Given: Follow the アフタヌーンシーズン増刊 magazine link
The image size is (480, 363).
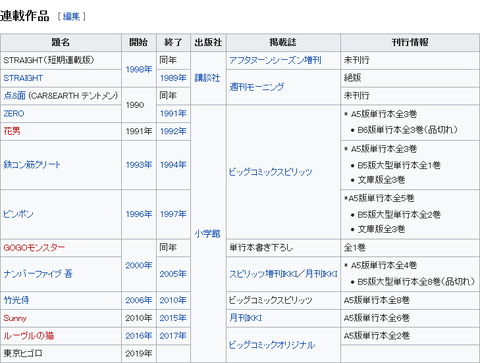Looking at the screenshot, I should click(x=275, y=60).
